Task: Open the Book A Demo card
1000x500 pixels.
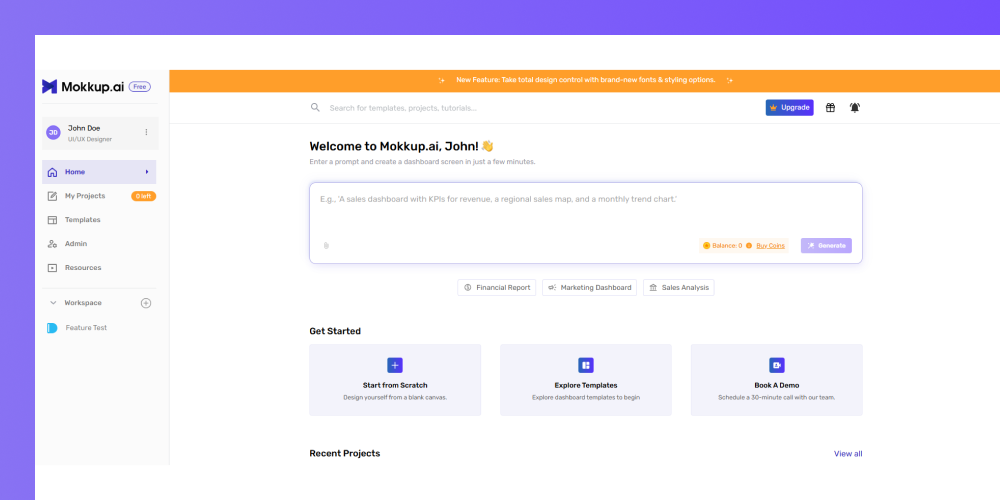Action: (x=776, y=380)
